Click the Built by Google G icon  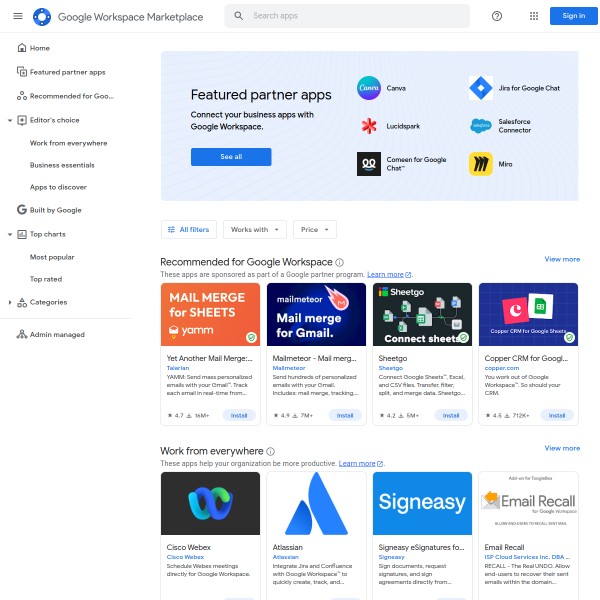22,210
